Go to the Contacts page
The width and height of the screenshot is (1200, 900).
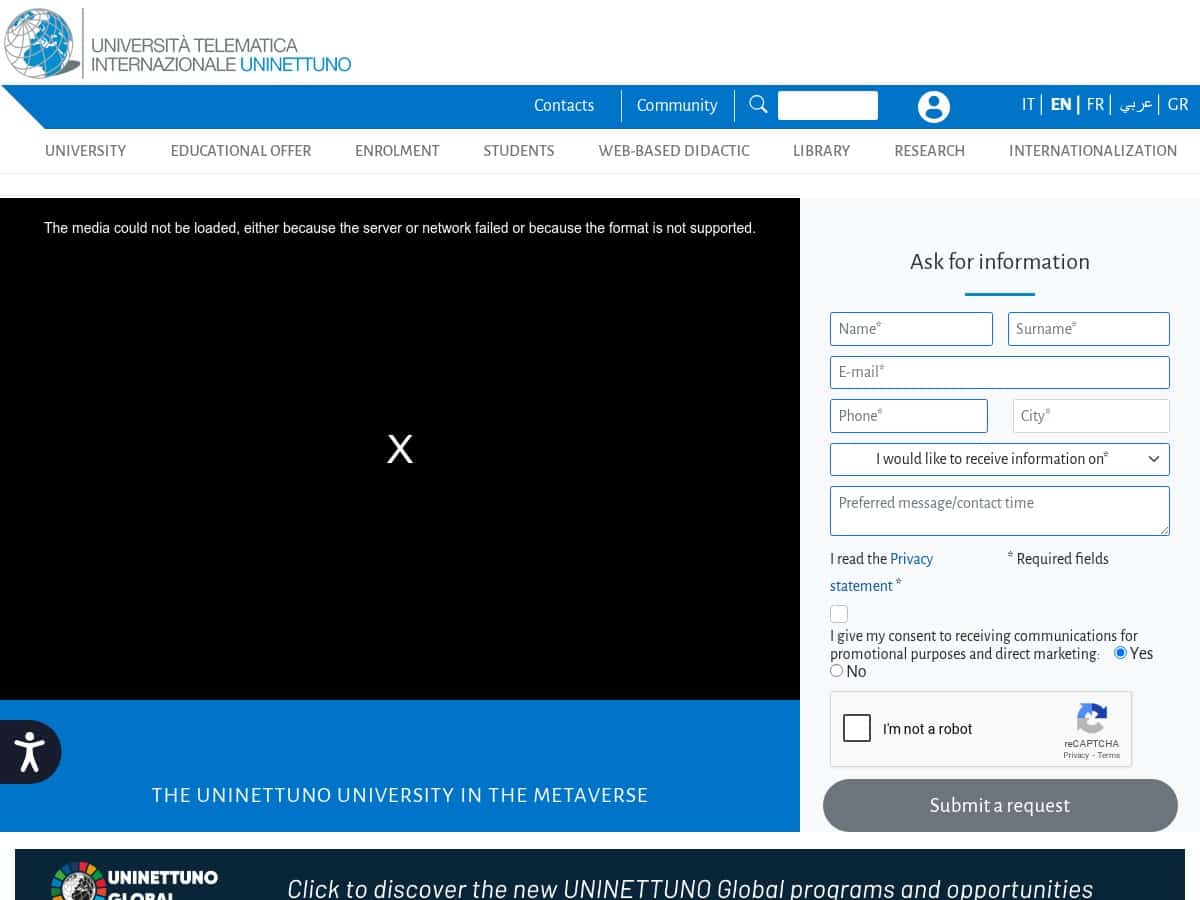[564, 105]
